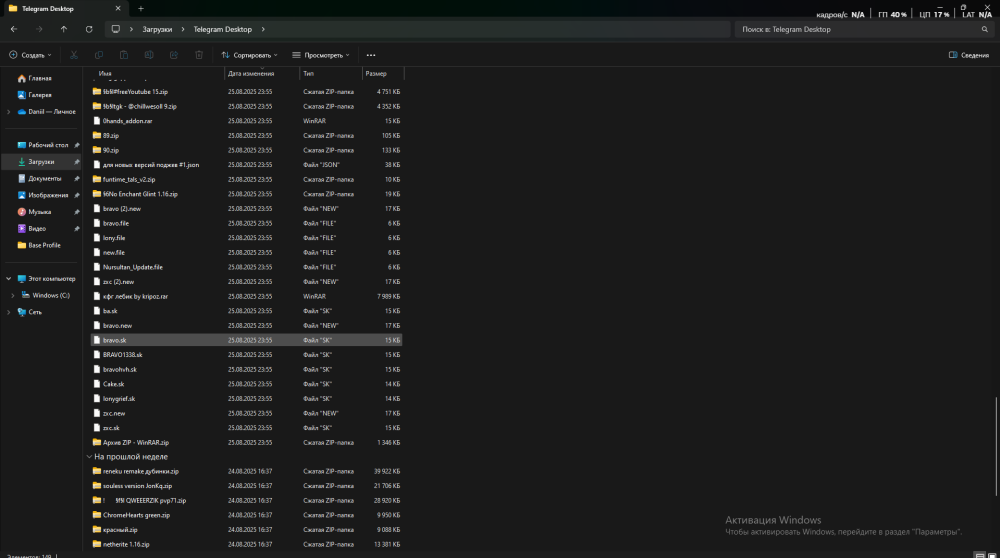Select file bravohvh.sk
Image resolution: width=1000 pixels, height=558 pixels.
coord(120,369)
